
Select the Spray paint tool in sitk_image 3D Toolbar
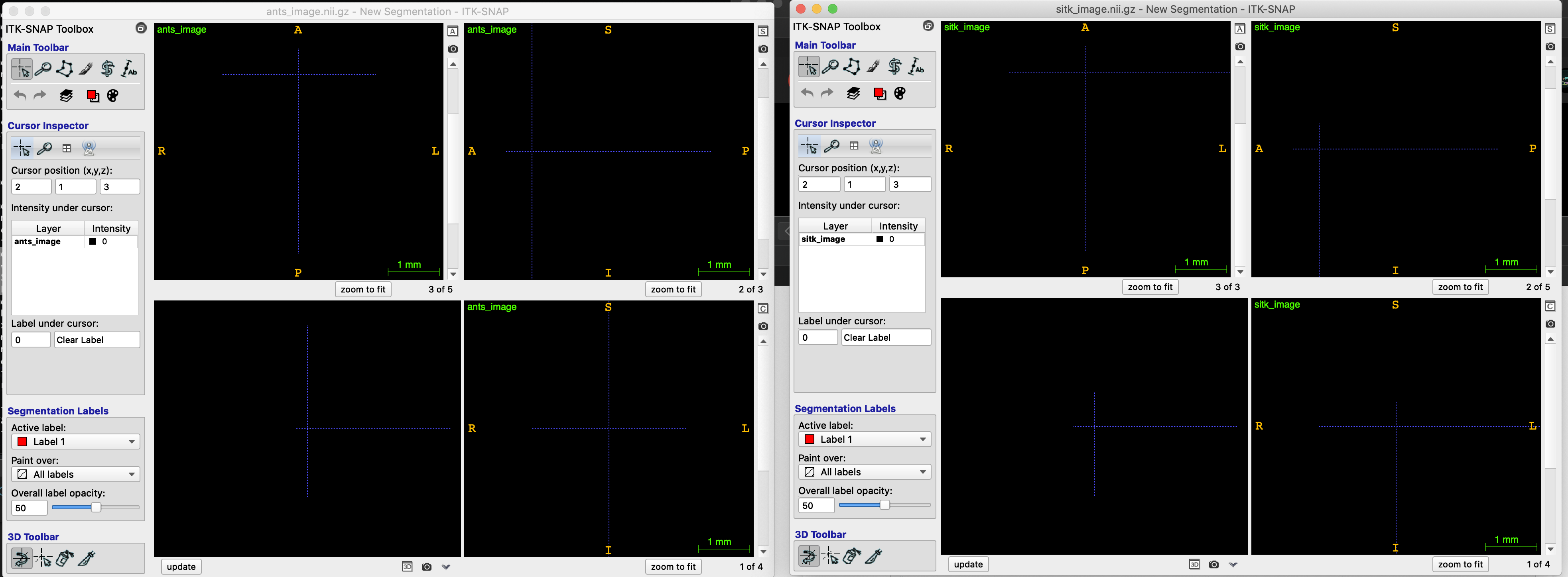tap(851, 556)
